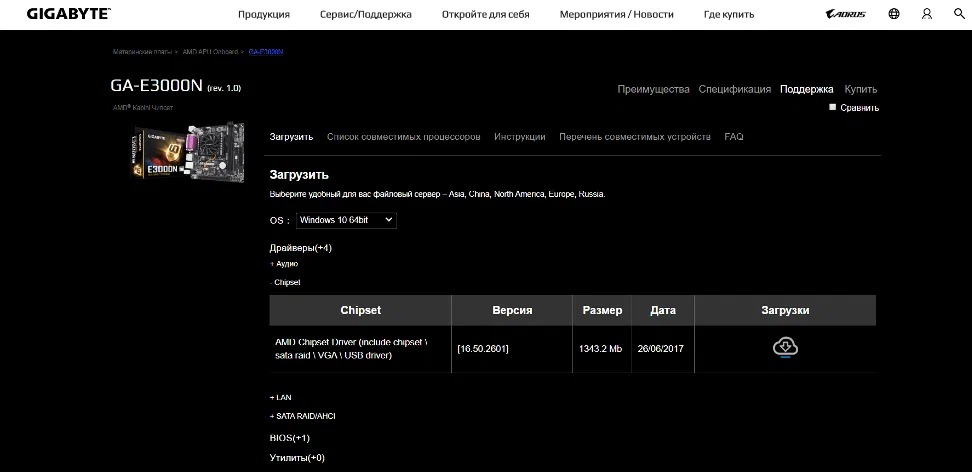Open the Откройте для себя menu
Image resolution: width=972 pixels, height=472 pixels.
(x=485, y=14)
